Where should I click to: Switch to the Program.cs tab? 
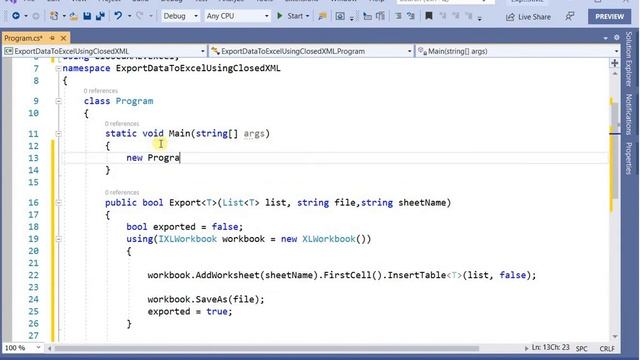pyautogui.click(x=23, y=38)
